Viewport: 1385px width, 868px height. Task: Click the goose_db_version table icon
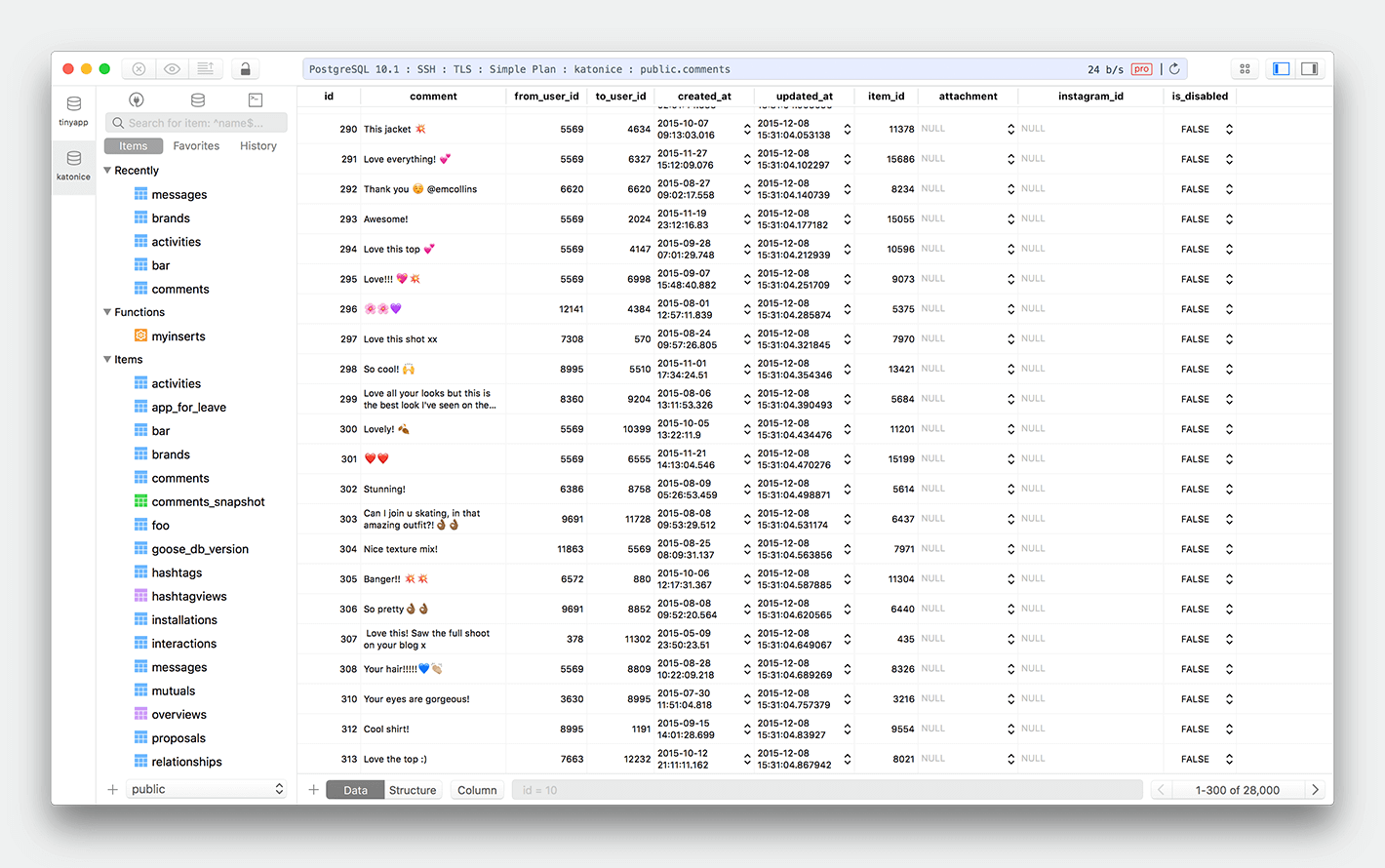point(141,549)
